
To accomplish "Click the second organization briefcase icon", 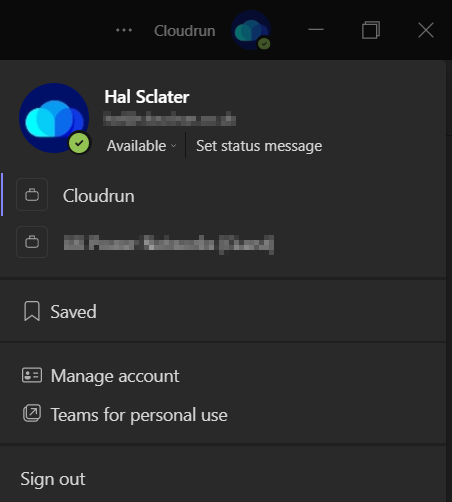I will (x=32, y=242).
